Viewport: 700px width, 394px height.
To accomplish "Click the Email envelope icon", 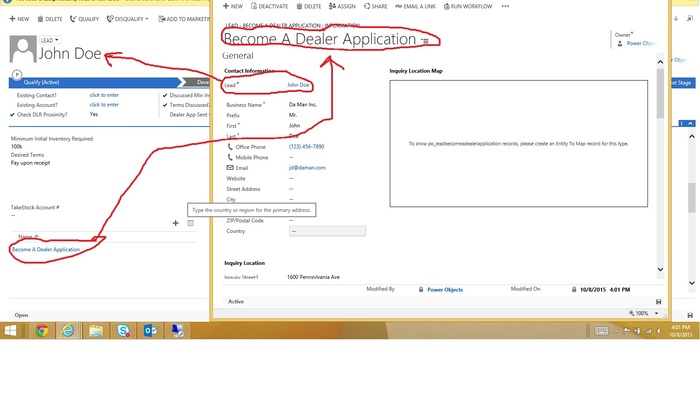I will coord(230,168).
